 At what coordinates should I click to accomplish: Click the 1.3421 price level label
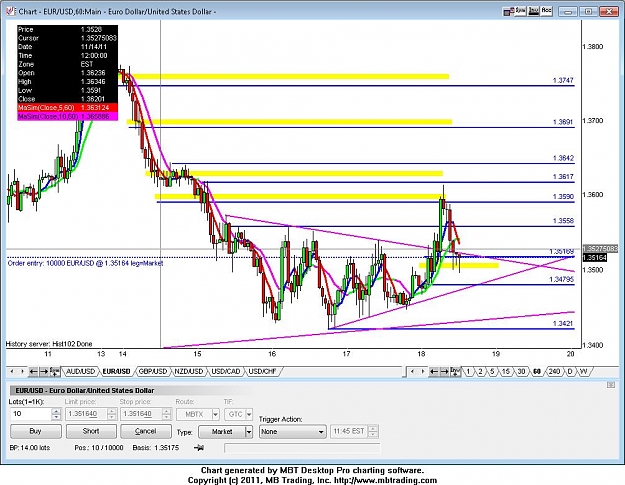tap(563, 324)
